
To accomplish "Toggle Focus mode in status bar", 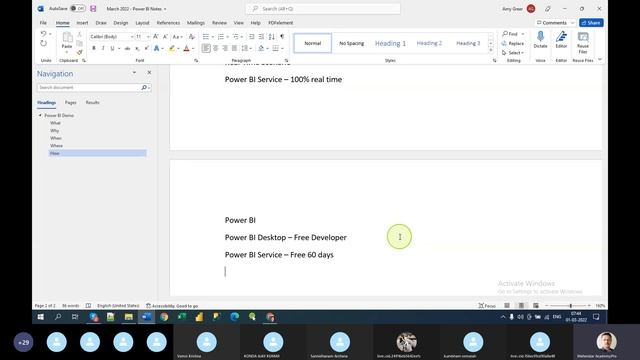I will coord(487,305).
